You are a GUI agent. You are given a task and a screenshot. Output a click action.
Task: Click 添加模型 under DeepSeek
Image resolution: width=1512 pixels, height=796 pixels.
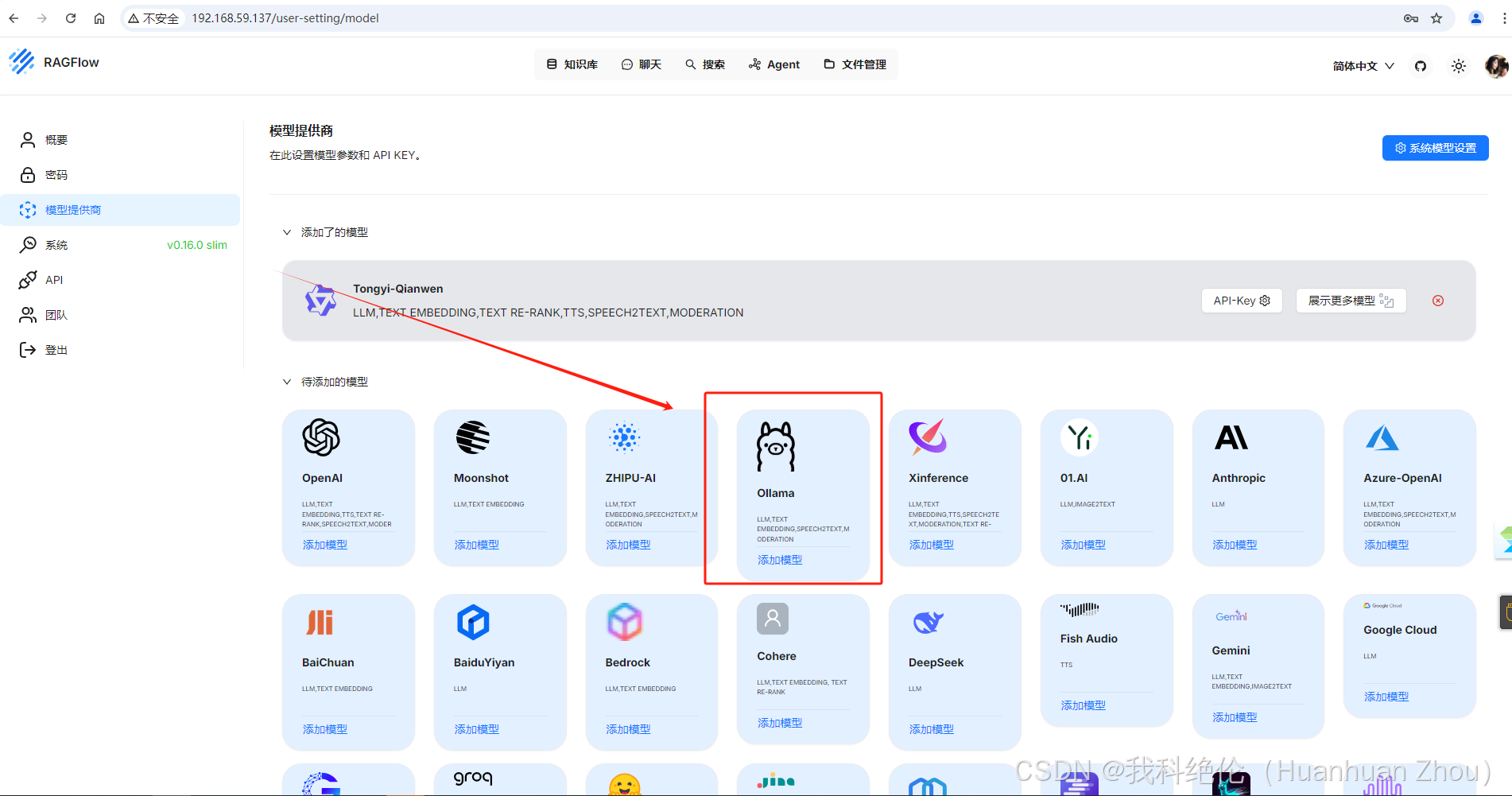932,729
